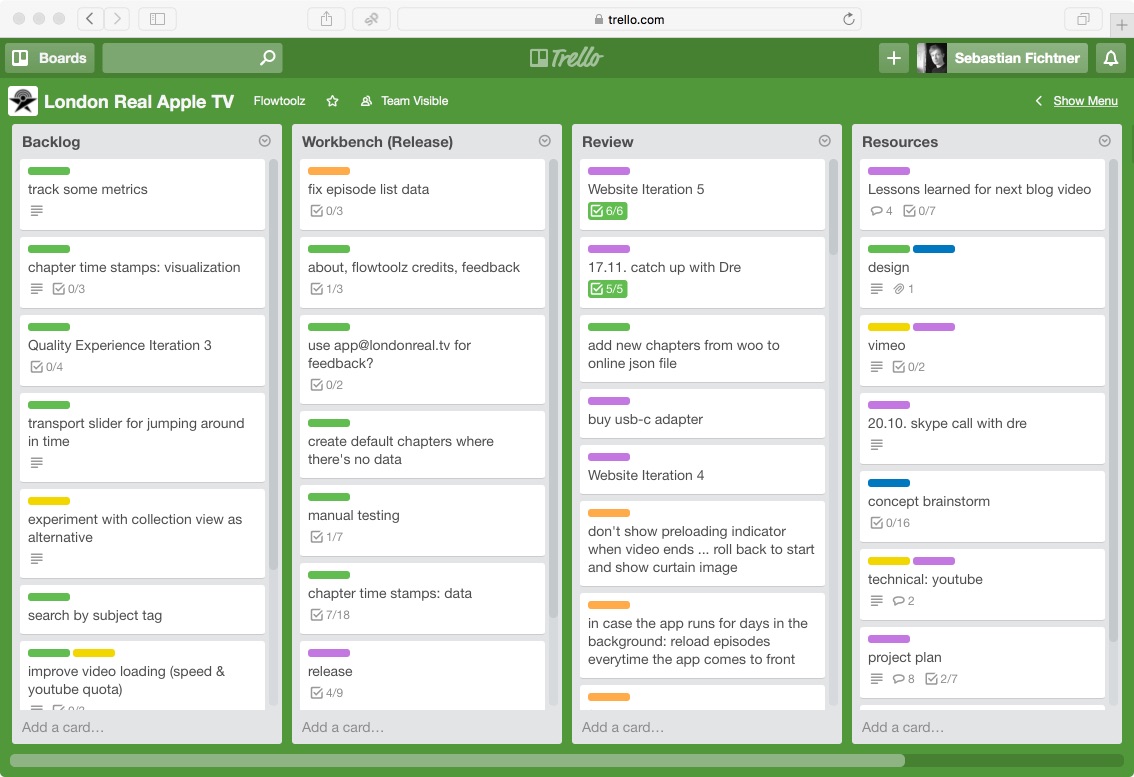Screen dimensions: 1134x777
Task: Click checklist 0/3 badge on chapter time stamps: visualization
Action: [x=69, y=289]
